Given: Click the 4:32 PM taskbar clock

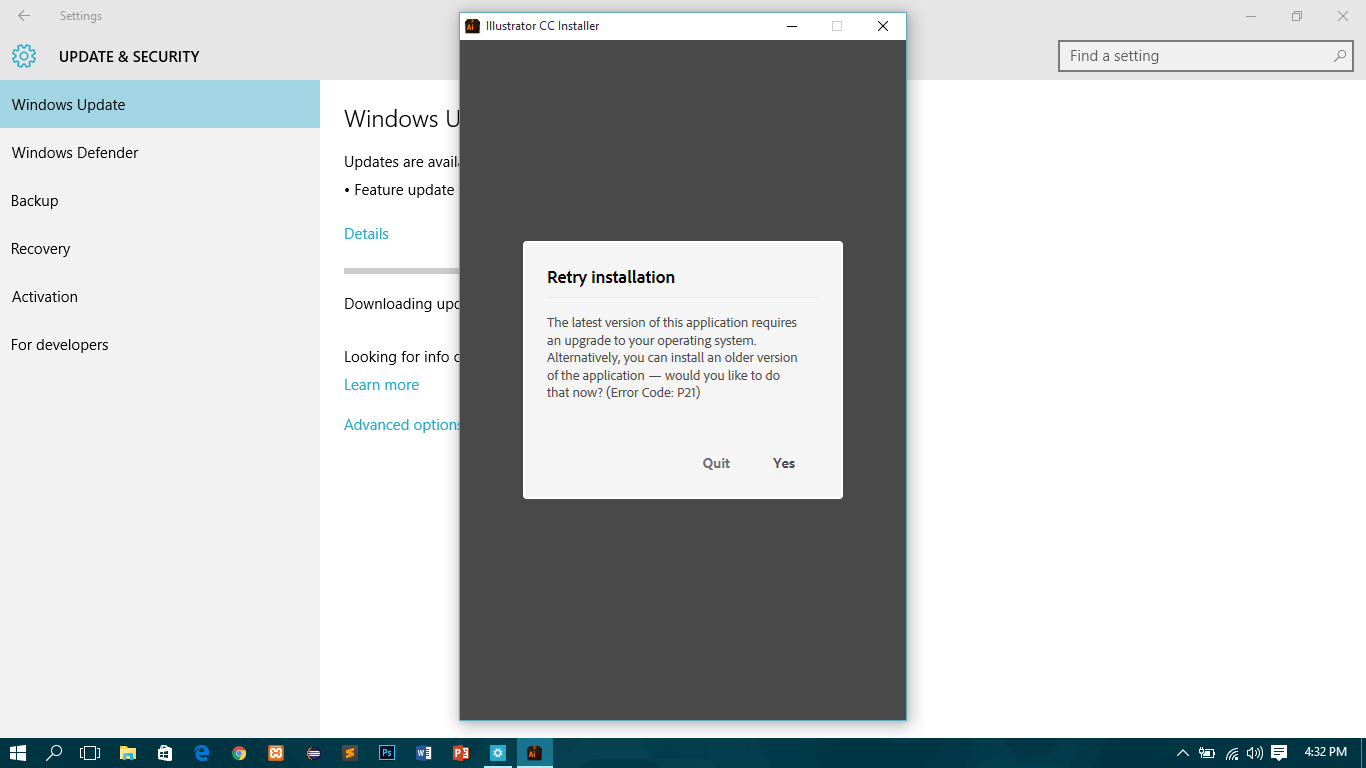Looking at the screenshot, I should click(1326, 752).
